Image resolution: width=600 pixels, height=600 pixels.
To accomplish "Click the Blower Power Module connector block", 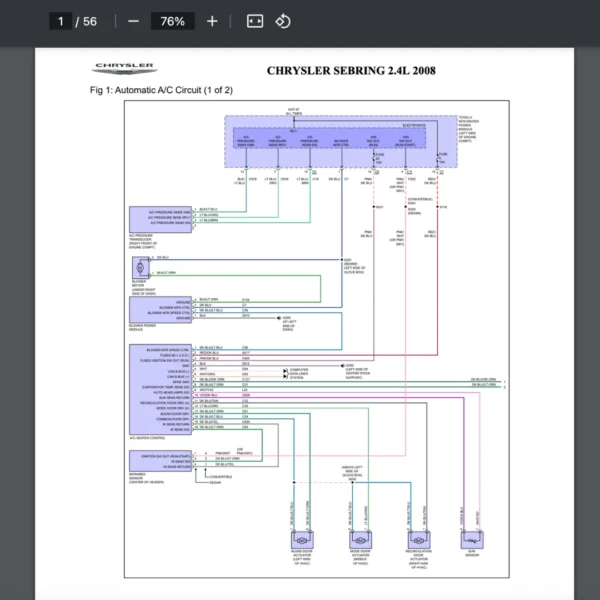I will pyautogui.click(x=163, y=308).
